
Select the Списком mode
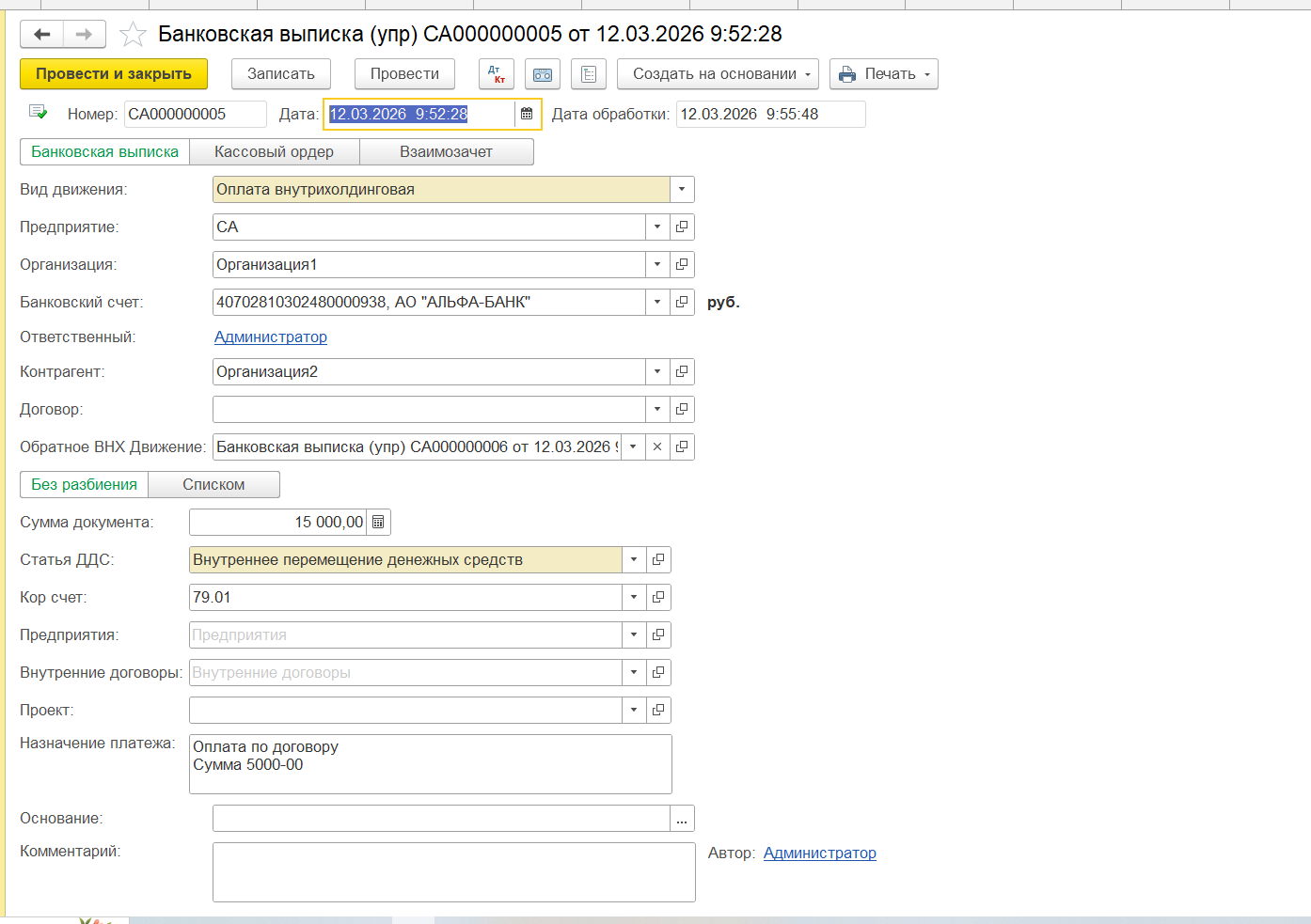[213, 484]
